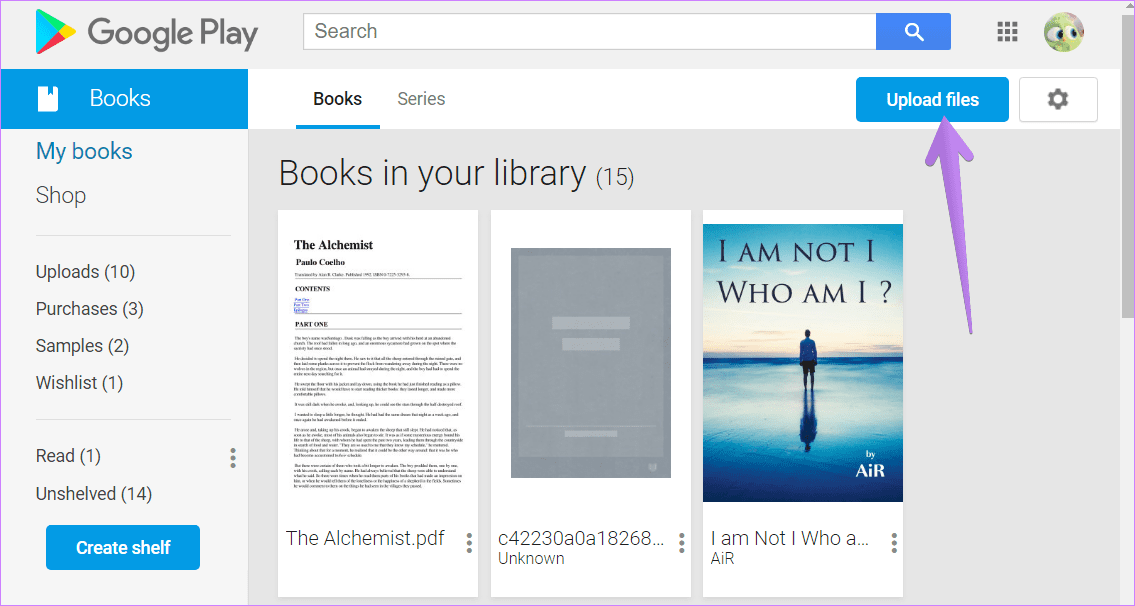
Task: Click the Unknown author label
Action: [531, 559]
